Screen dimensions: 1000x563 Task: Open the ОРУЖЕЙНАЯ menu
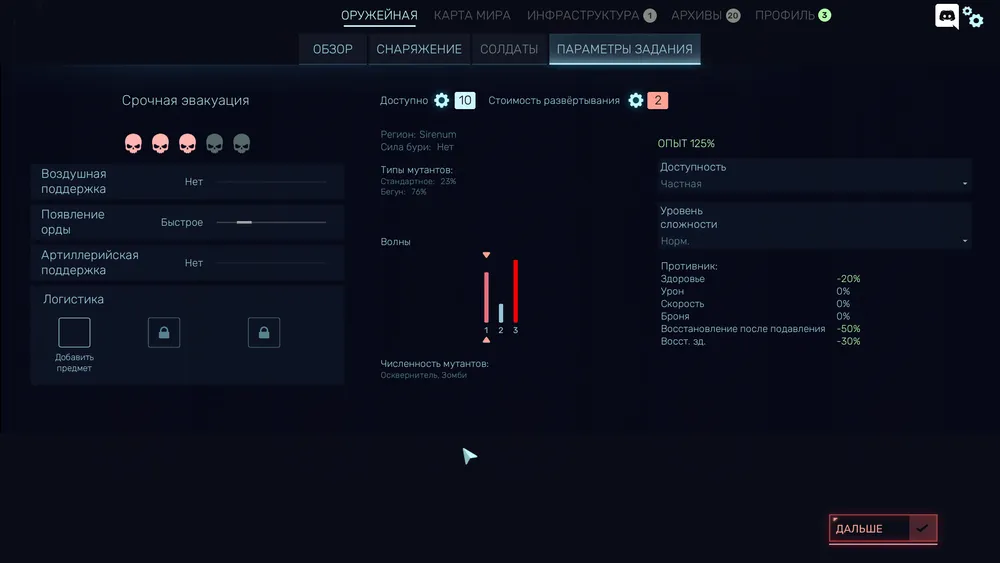click(x=379, y=15)
